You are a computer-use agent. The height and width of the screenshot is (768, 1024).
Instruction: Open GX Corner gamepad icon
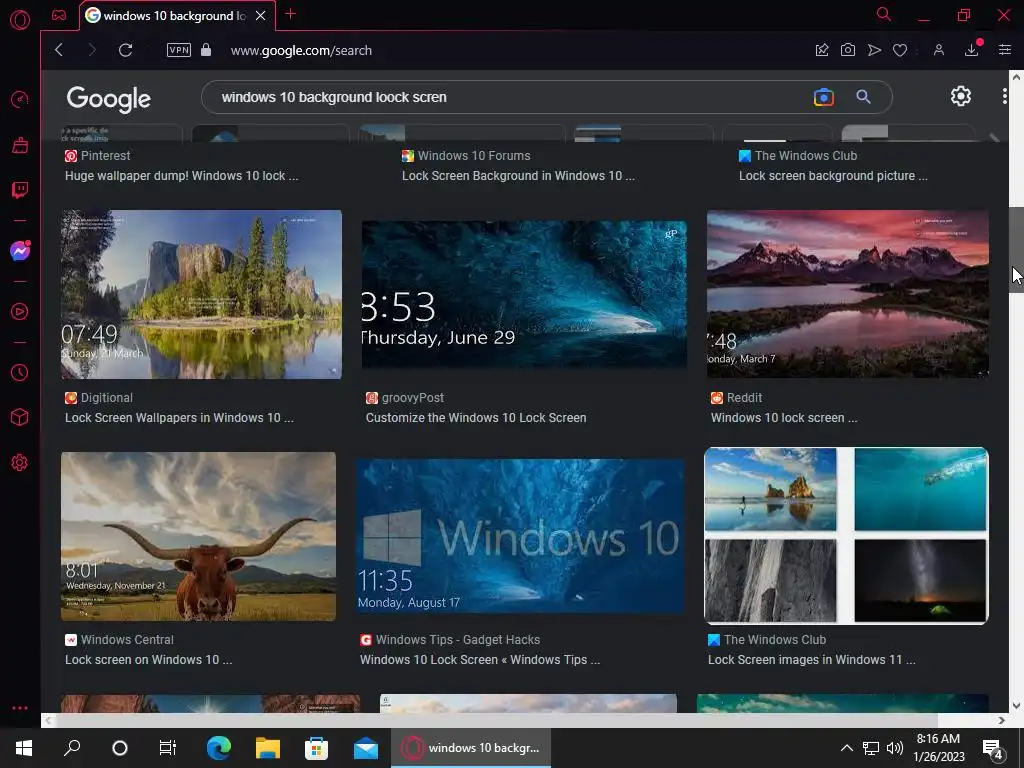59,15
